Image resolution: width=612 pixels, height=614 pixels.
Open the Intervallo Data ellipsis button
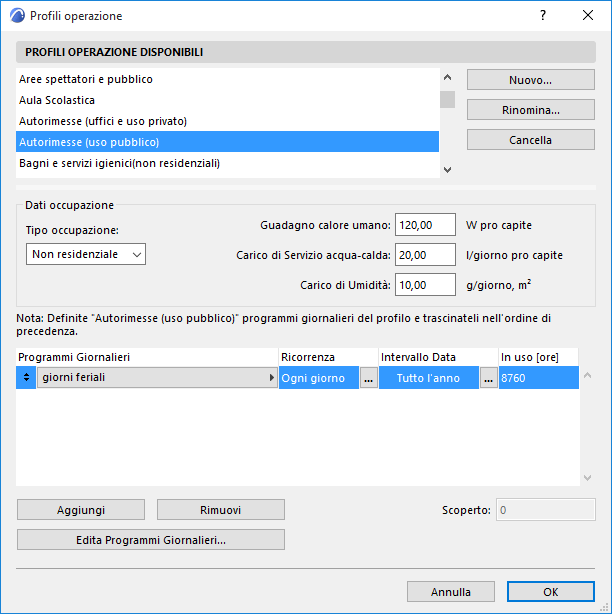point(488,378)
